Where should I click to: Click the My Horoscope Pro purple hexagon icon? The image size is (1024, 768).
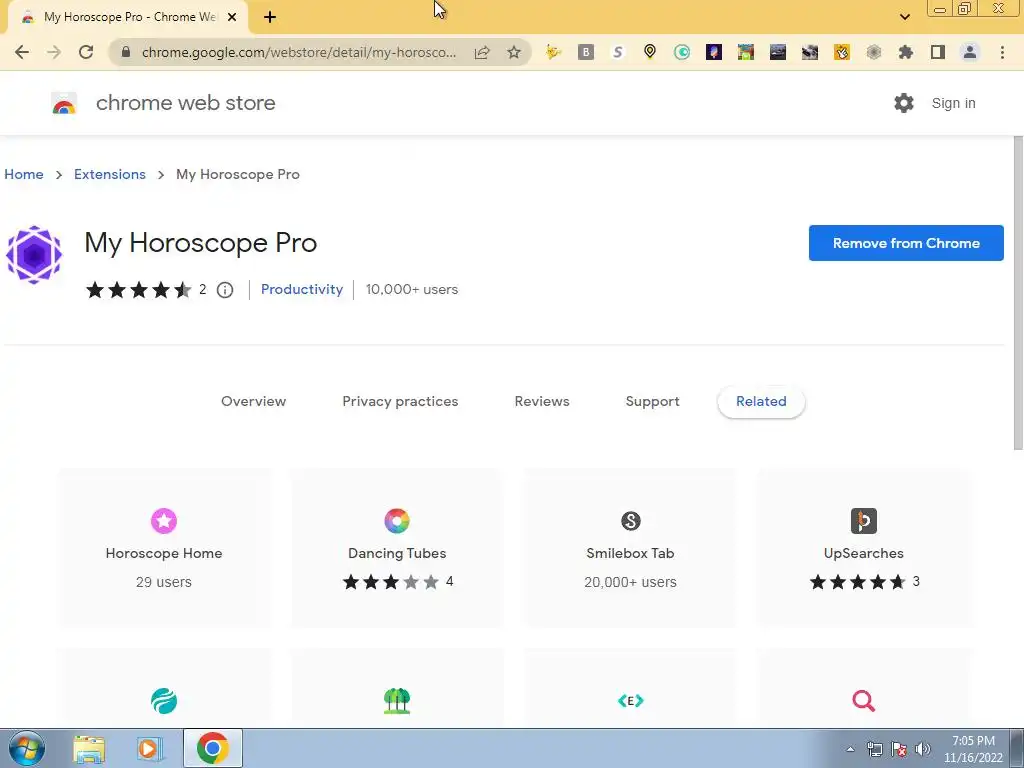coord(34,255)
